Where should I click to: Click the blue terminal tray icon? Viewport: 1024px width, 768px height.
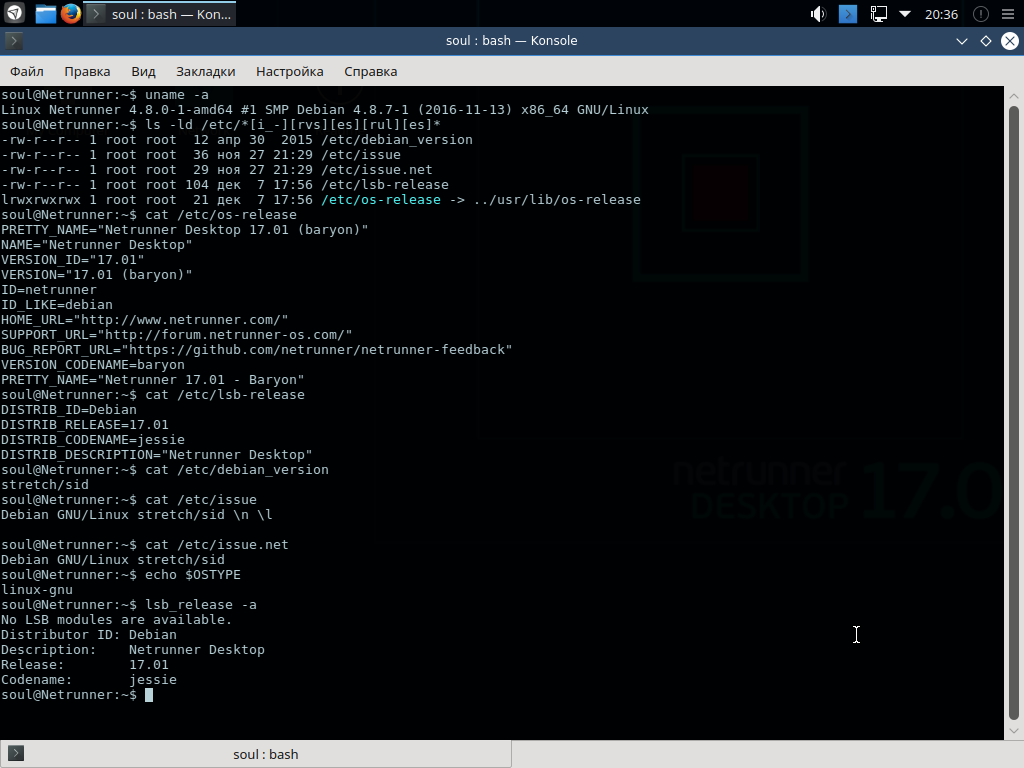click(848, 14)
